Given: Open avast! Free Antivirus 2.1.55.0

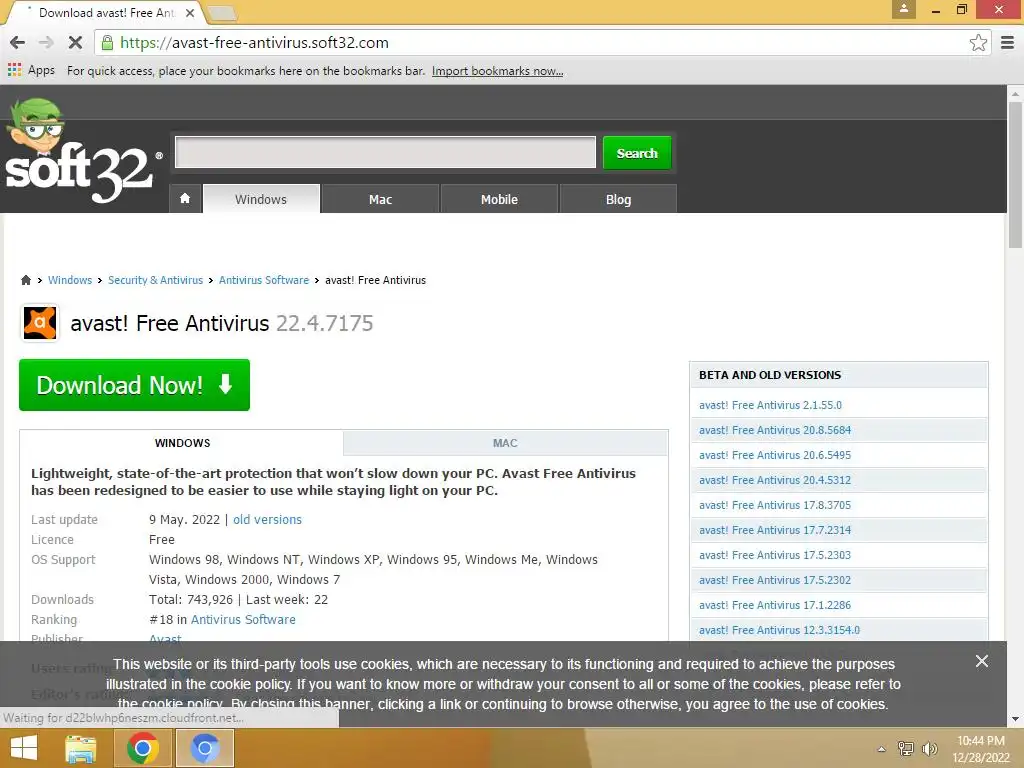Looking at the screenshot, I should 770,405.
